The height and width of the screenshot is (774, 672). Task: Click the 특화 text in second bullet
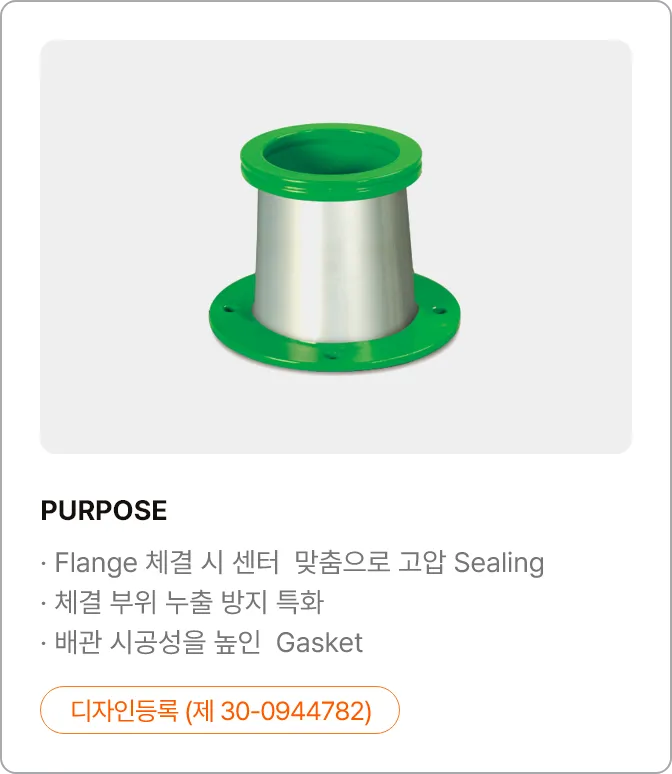click(300, 602)
